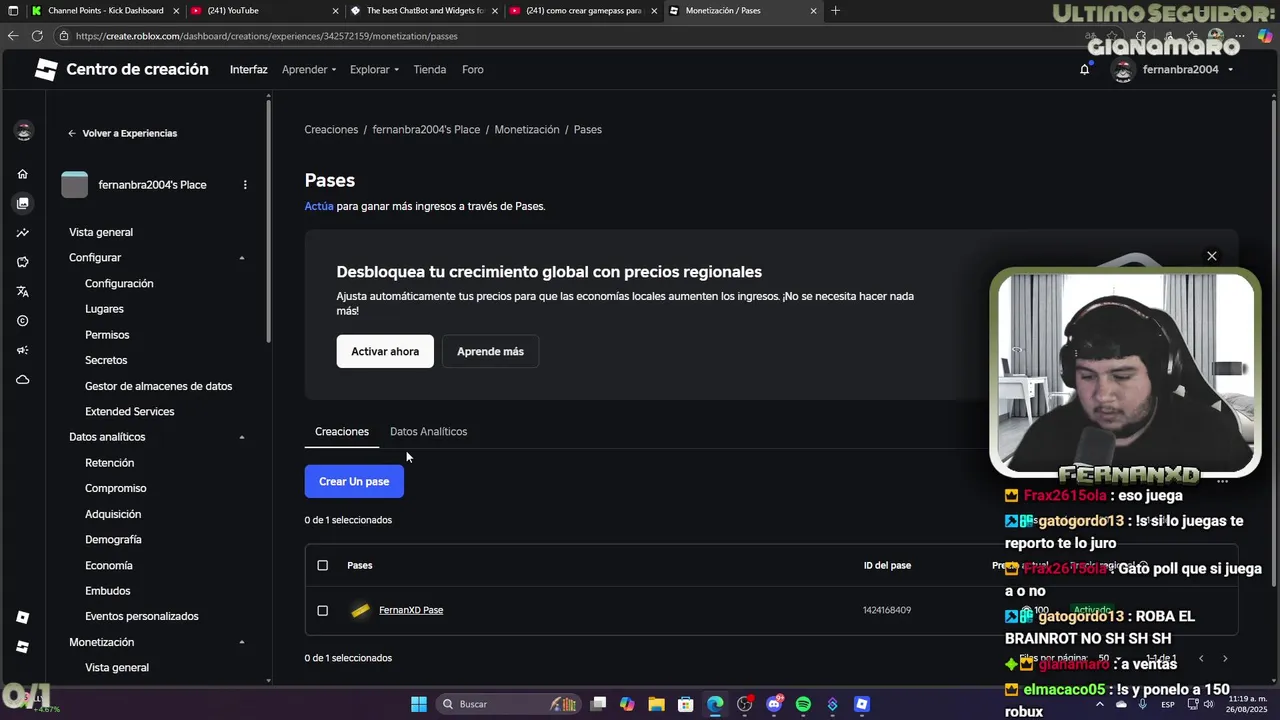Open Spotify from the taskbar
This screenshot has width=1280, height=720.
click(803, 704)
